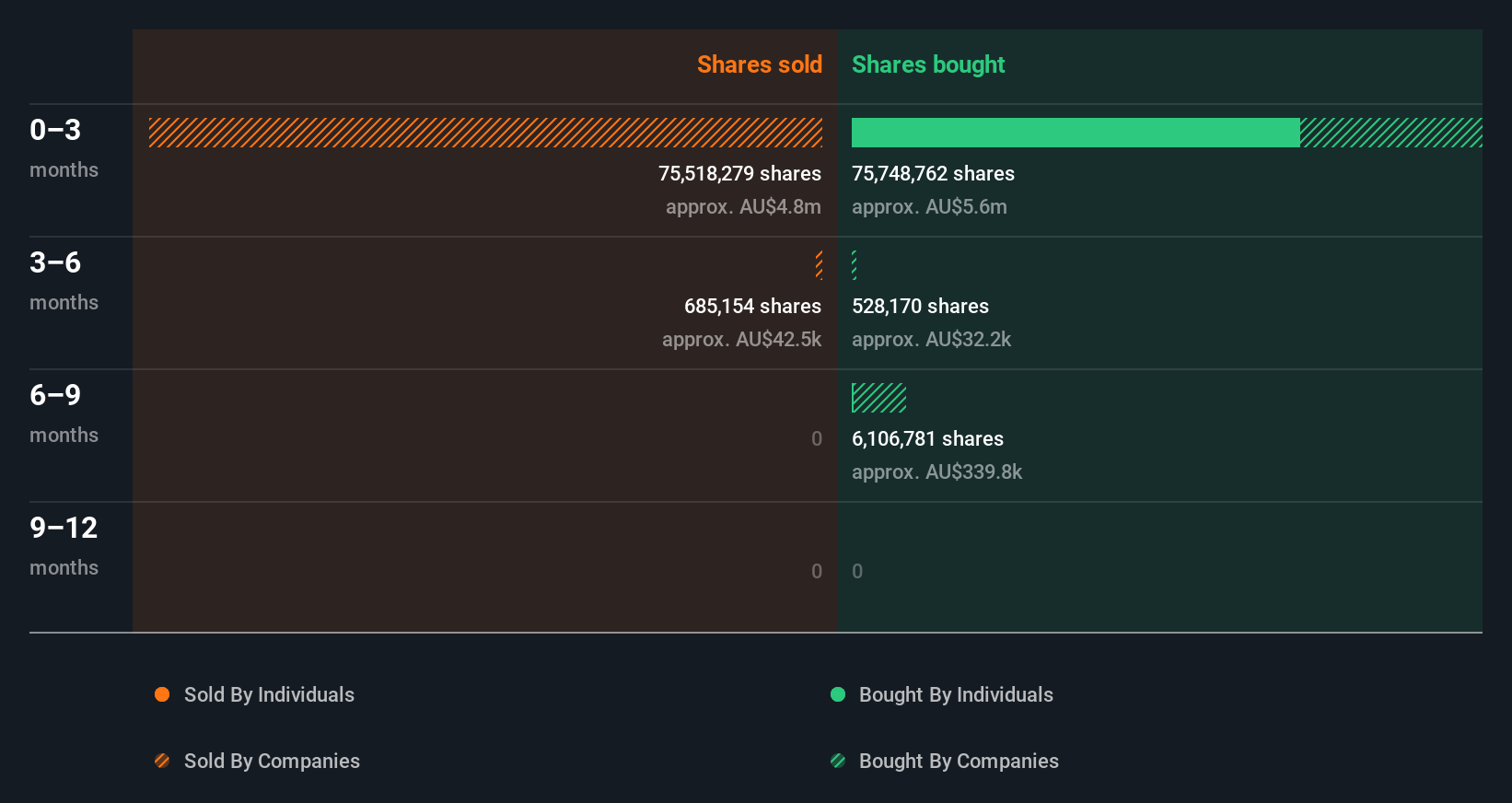Click the bought zero value in 9–12 months

click(857, 571)
